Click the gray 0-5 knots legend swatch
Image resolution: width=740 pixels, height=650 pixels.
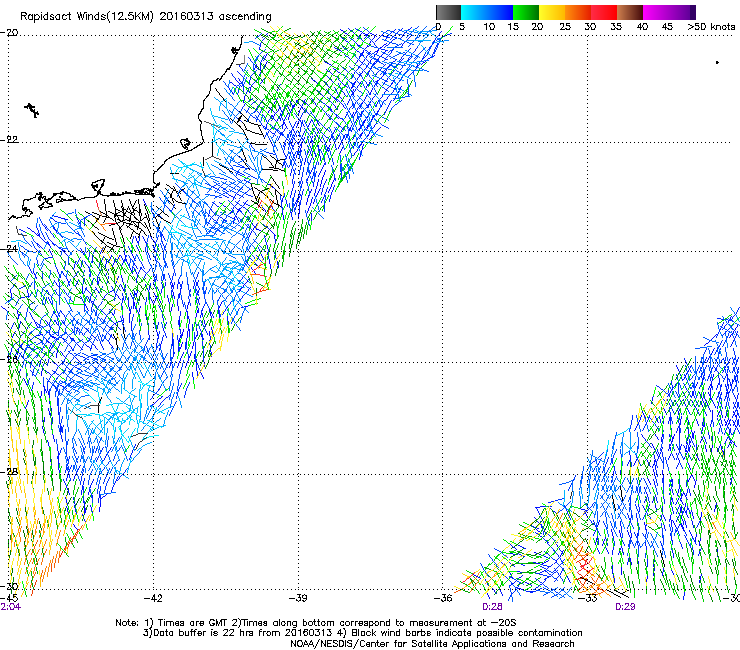coord(448,12)
